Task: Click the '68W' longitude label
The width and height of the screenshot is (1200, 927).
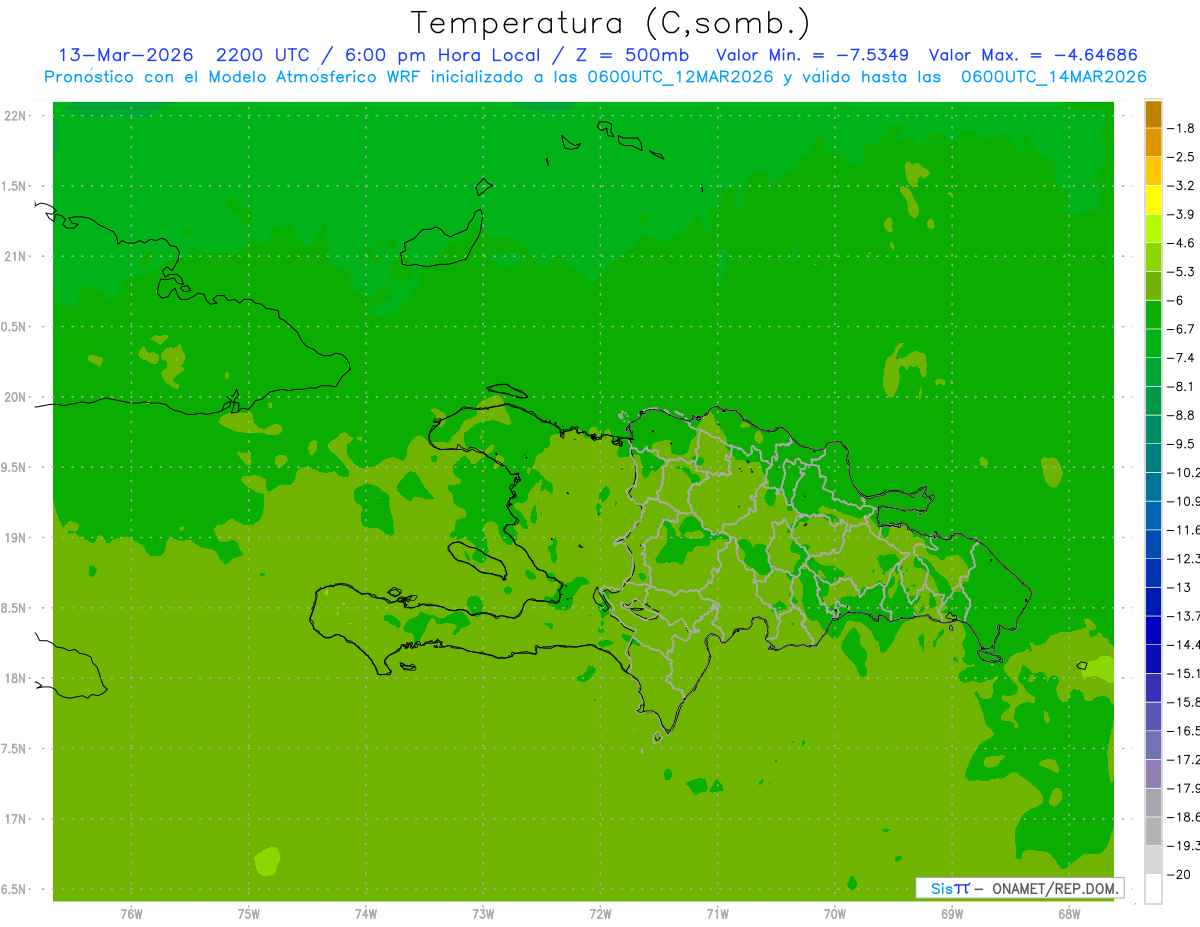Action: point(1069,913)
